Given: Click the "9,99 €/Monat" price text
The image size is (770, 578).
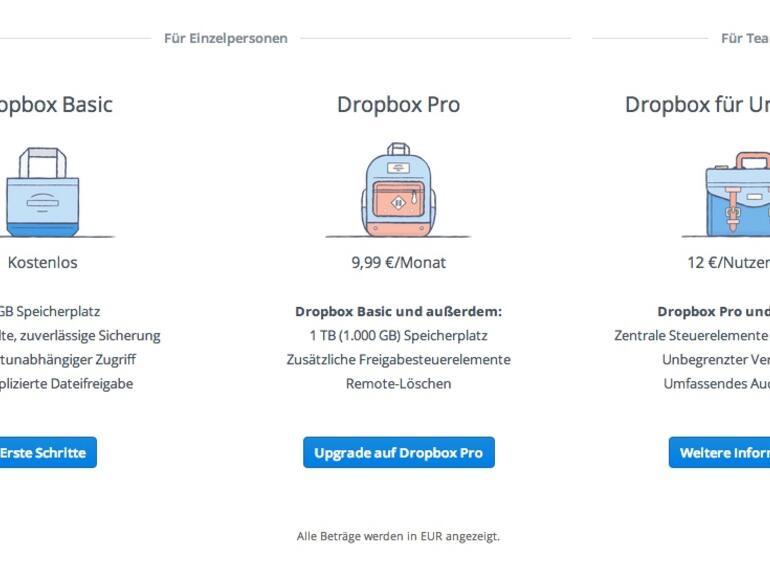Looking at the screenshot, I should click(x=398, y=263).
